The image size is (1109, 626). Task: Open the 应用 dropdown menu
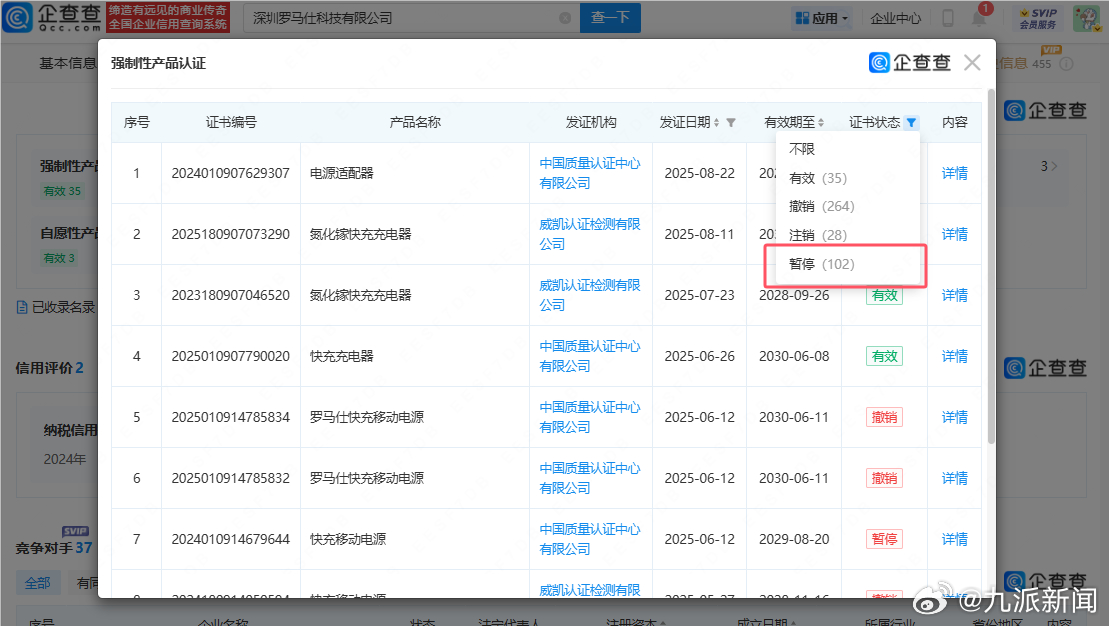click(822, 18)
